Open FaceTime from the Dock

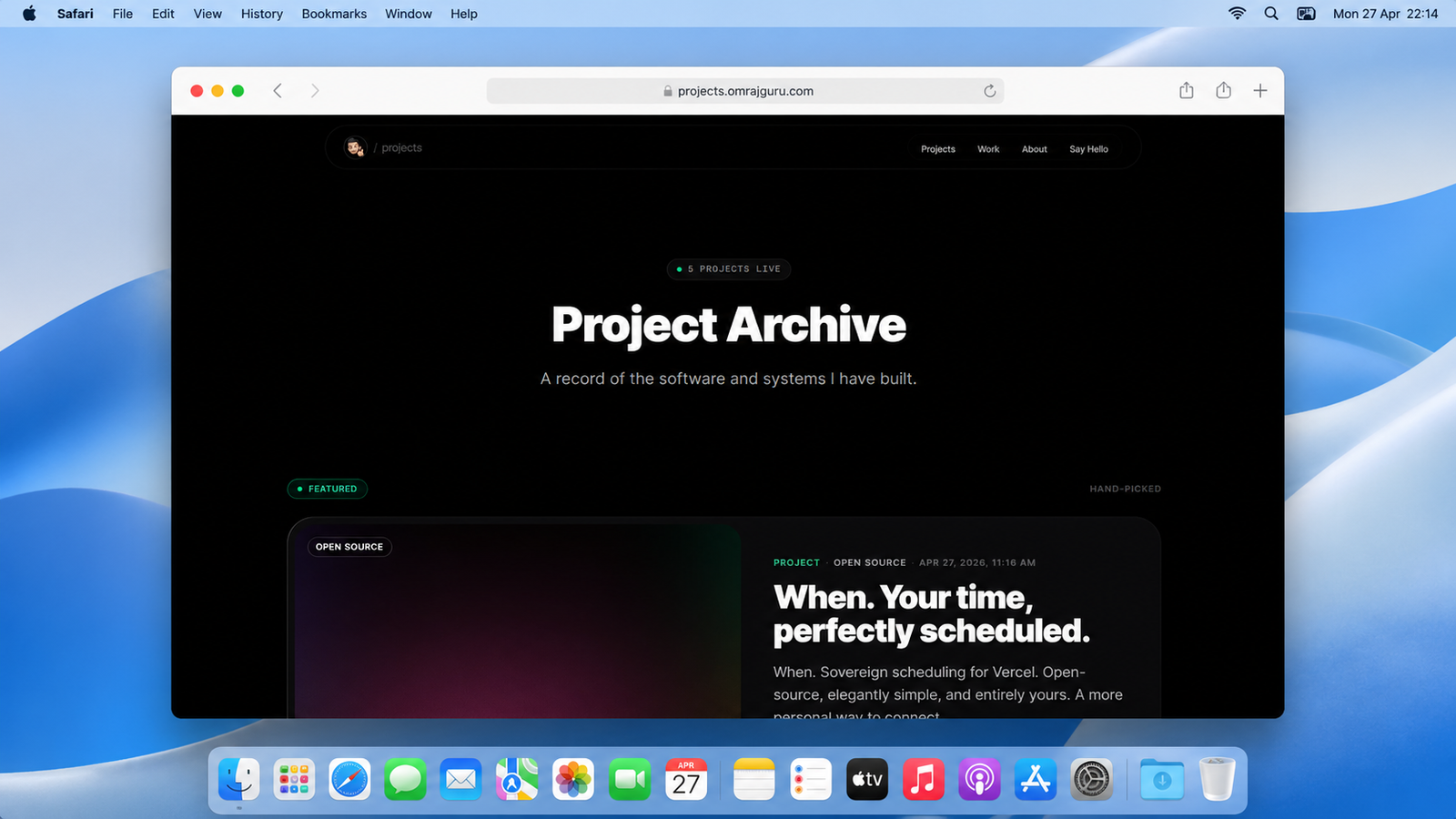[629, 779]
